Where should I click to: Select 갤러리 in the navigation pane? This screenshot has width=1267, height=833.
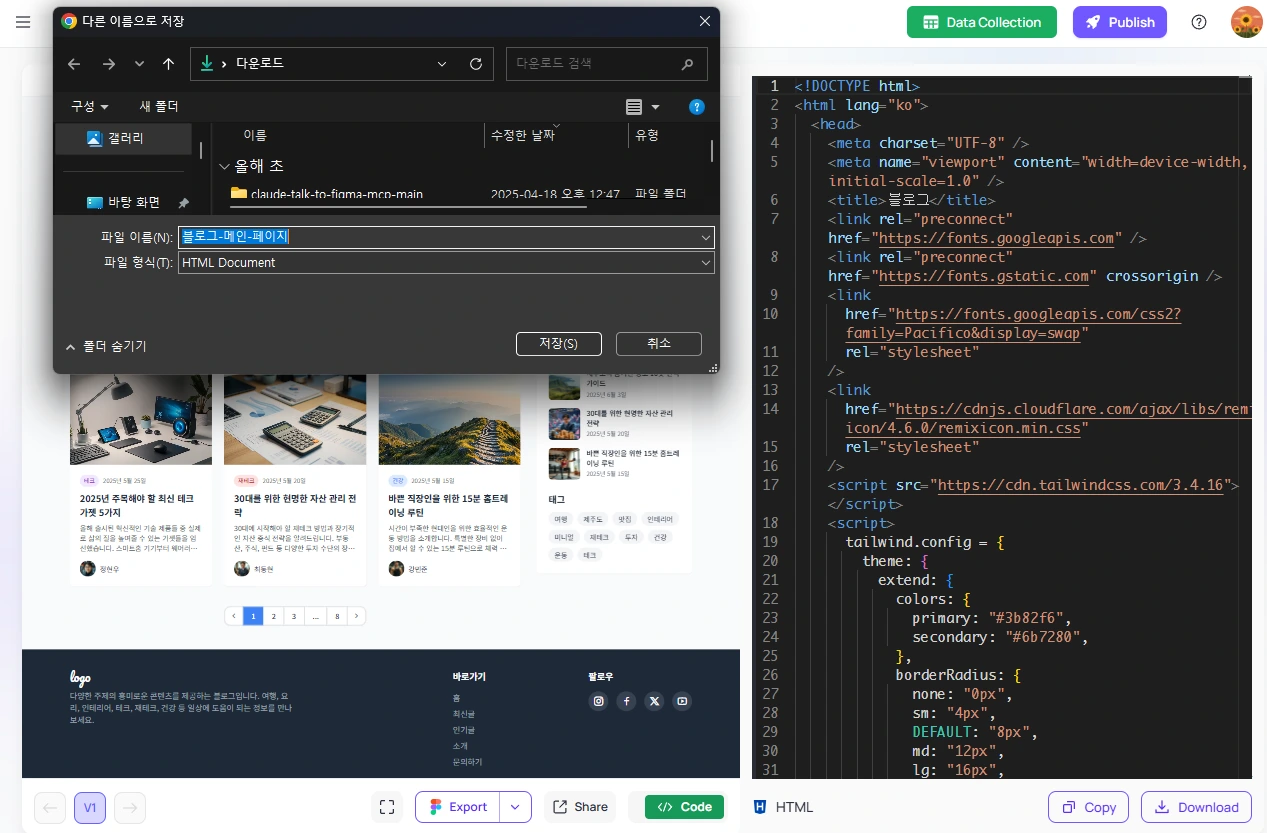click(124, 138)
